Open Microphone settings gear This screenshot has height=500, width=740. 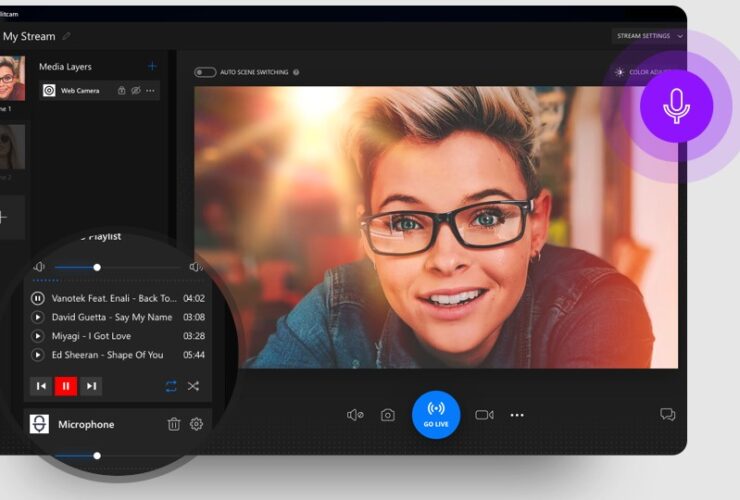(196, 424)
